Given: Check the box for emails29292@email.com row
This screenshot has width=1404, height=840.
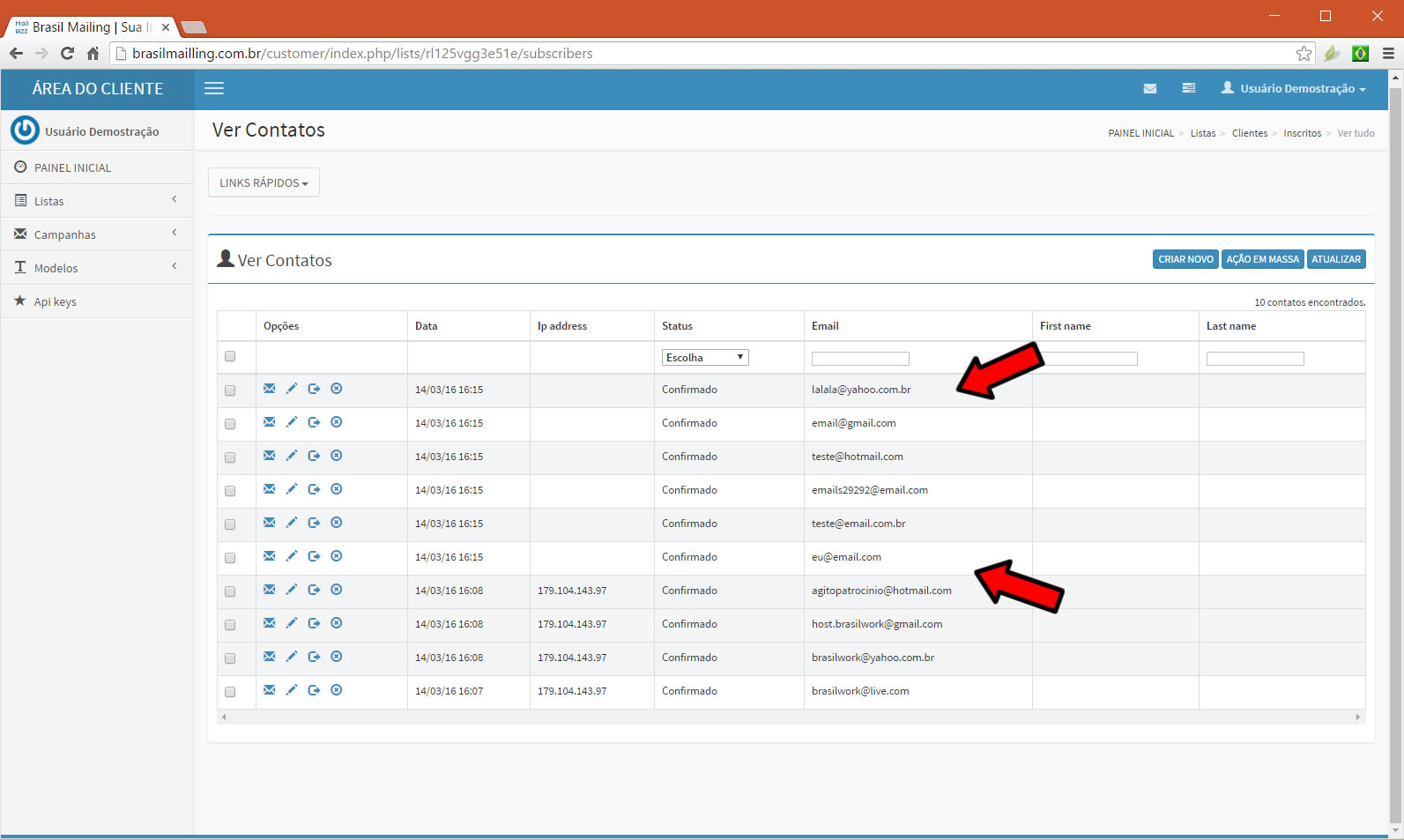Looking at the screenshot, I should point(230,491).
